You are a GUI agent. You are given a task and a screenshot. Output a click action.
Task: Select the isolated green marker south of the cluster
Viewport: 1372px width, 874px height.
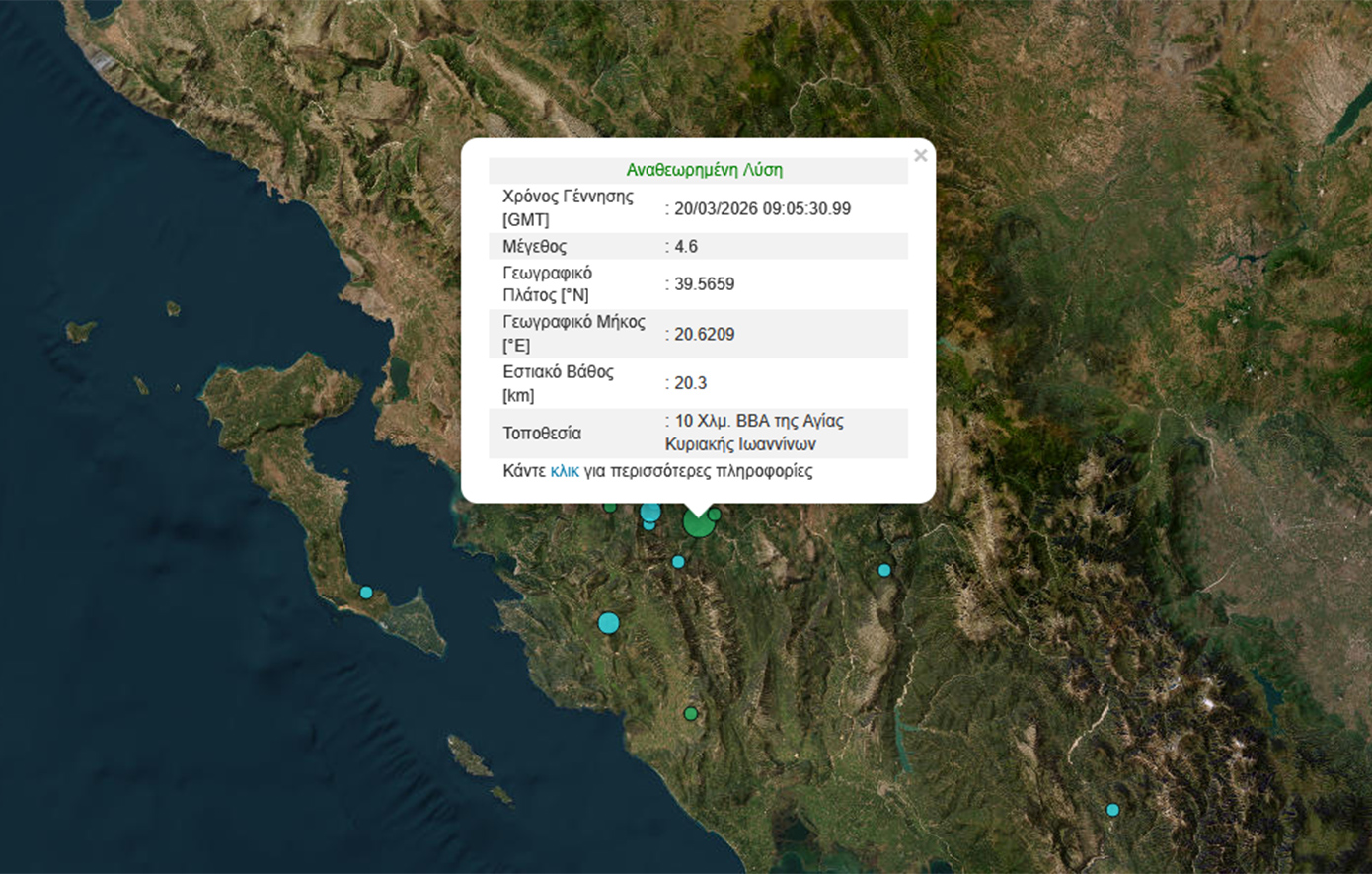(691, 713)
